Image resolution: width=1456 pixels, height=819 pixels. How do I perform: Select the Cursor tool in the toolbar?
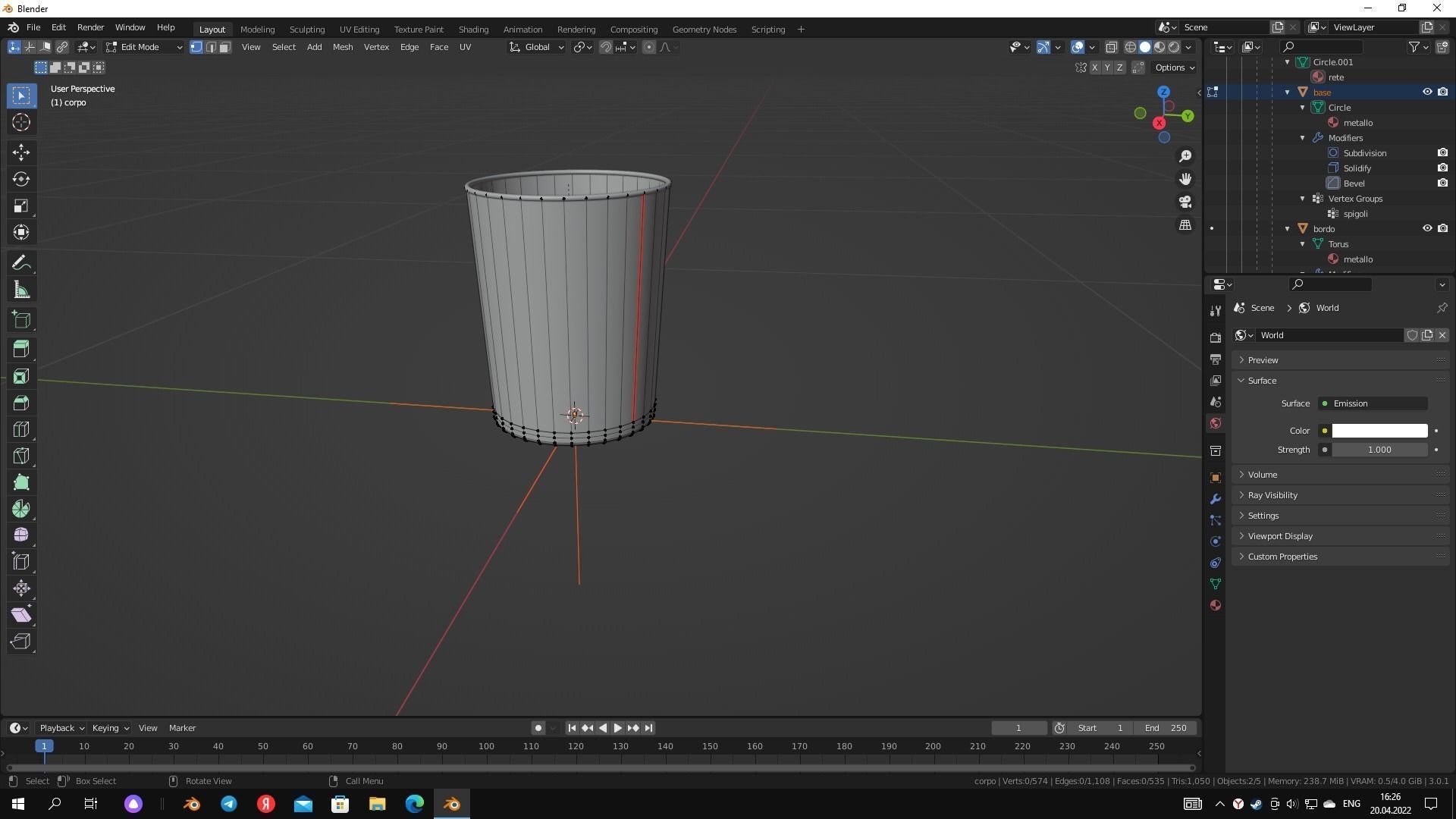click(21, 122)
